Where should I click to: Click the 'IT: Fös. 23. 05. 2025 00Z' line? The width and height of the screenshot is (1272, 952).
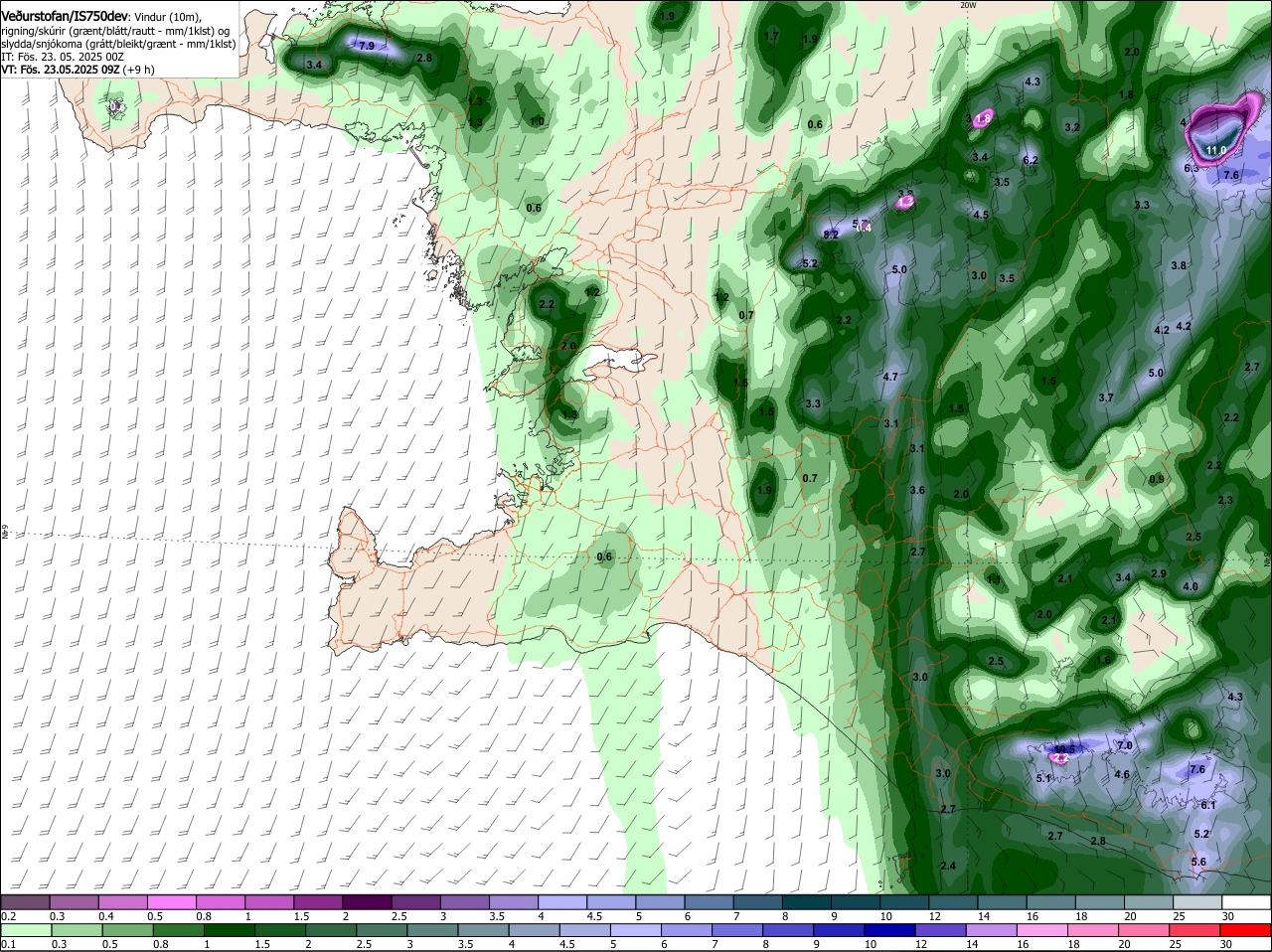click(x=63, y=57)
